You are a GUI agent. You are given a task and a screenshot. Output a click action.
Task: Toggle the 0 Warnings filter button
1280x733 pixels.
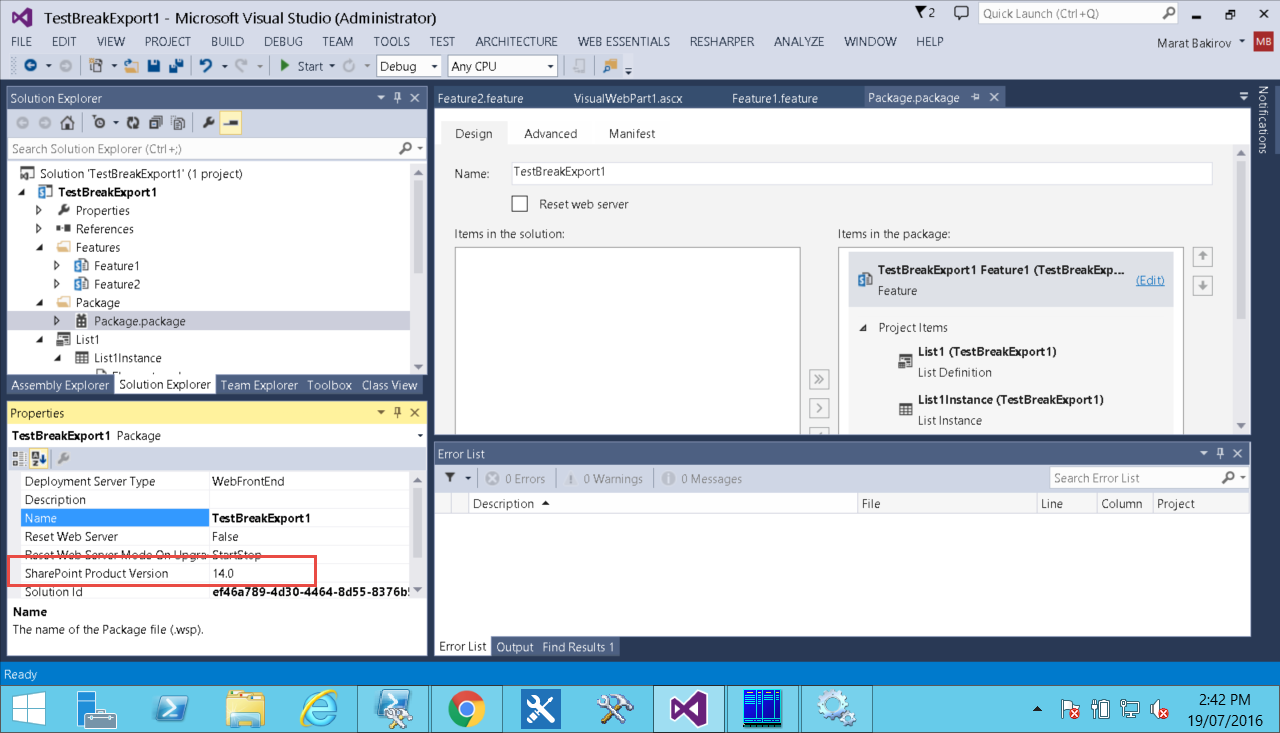(605, 479)
